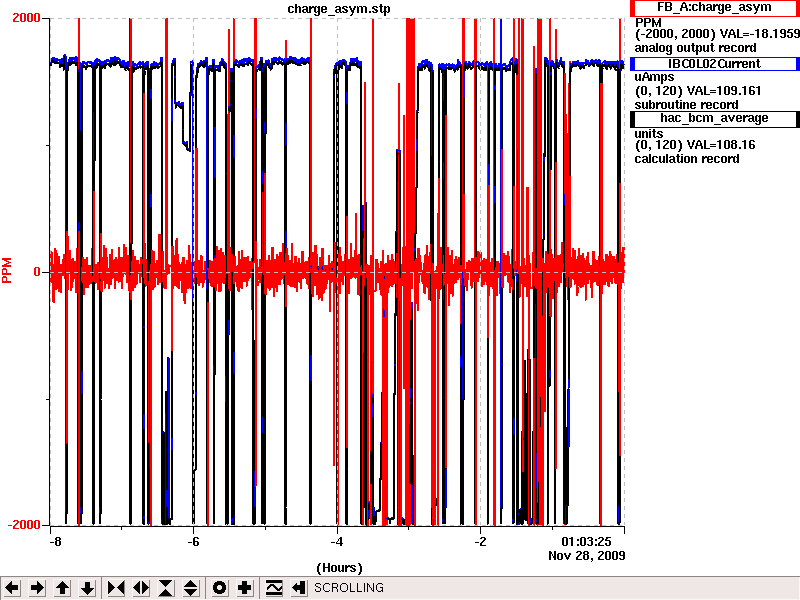Screen dimensions: 800x600
Task: Click the -2 time axis tick label
Action: [x=480, y=541]
